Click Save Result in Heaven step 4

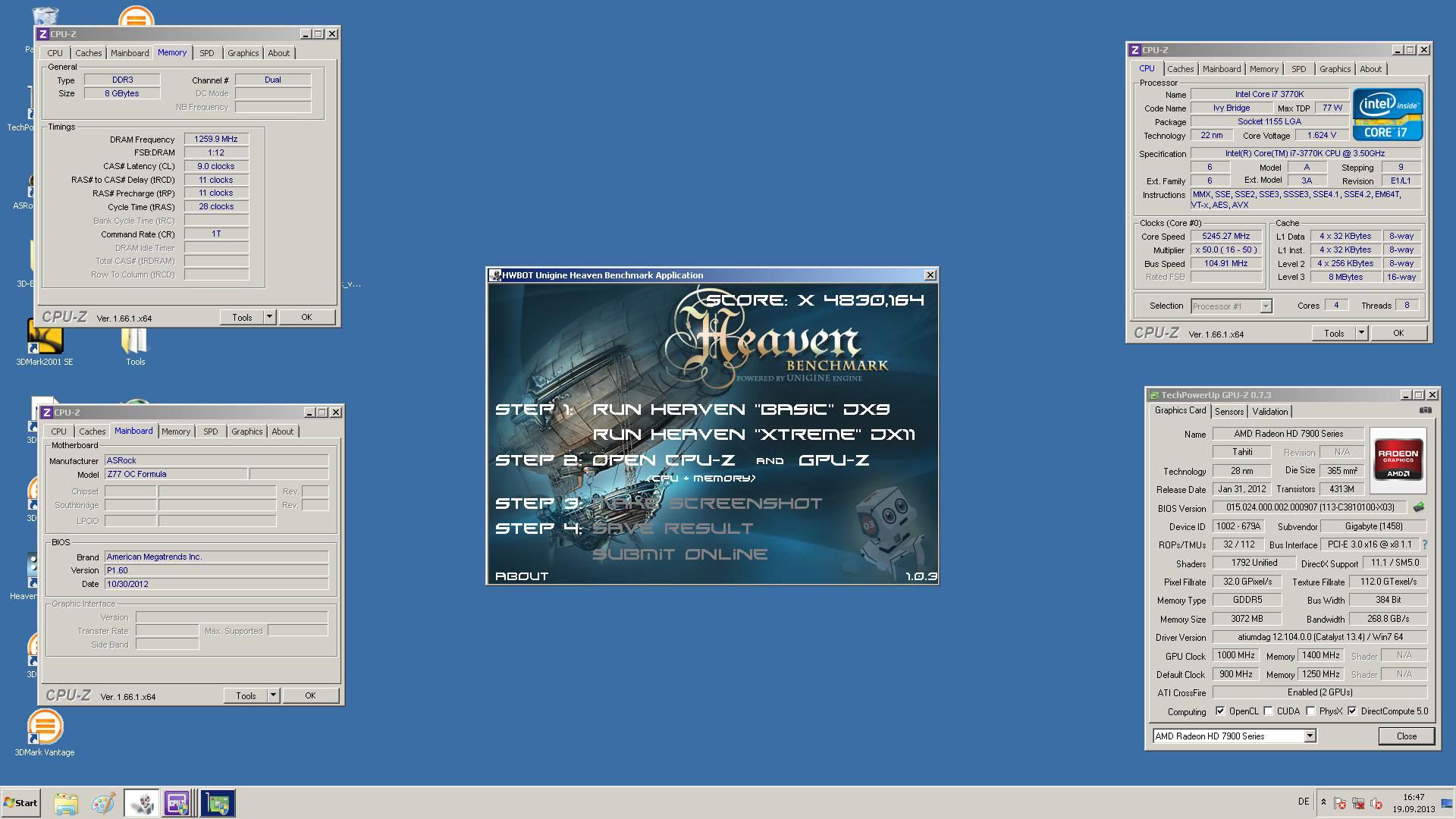click(673, 529)
